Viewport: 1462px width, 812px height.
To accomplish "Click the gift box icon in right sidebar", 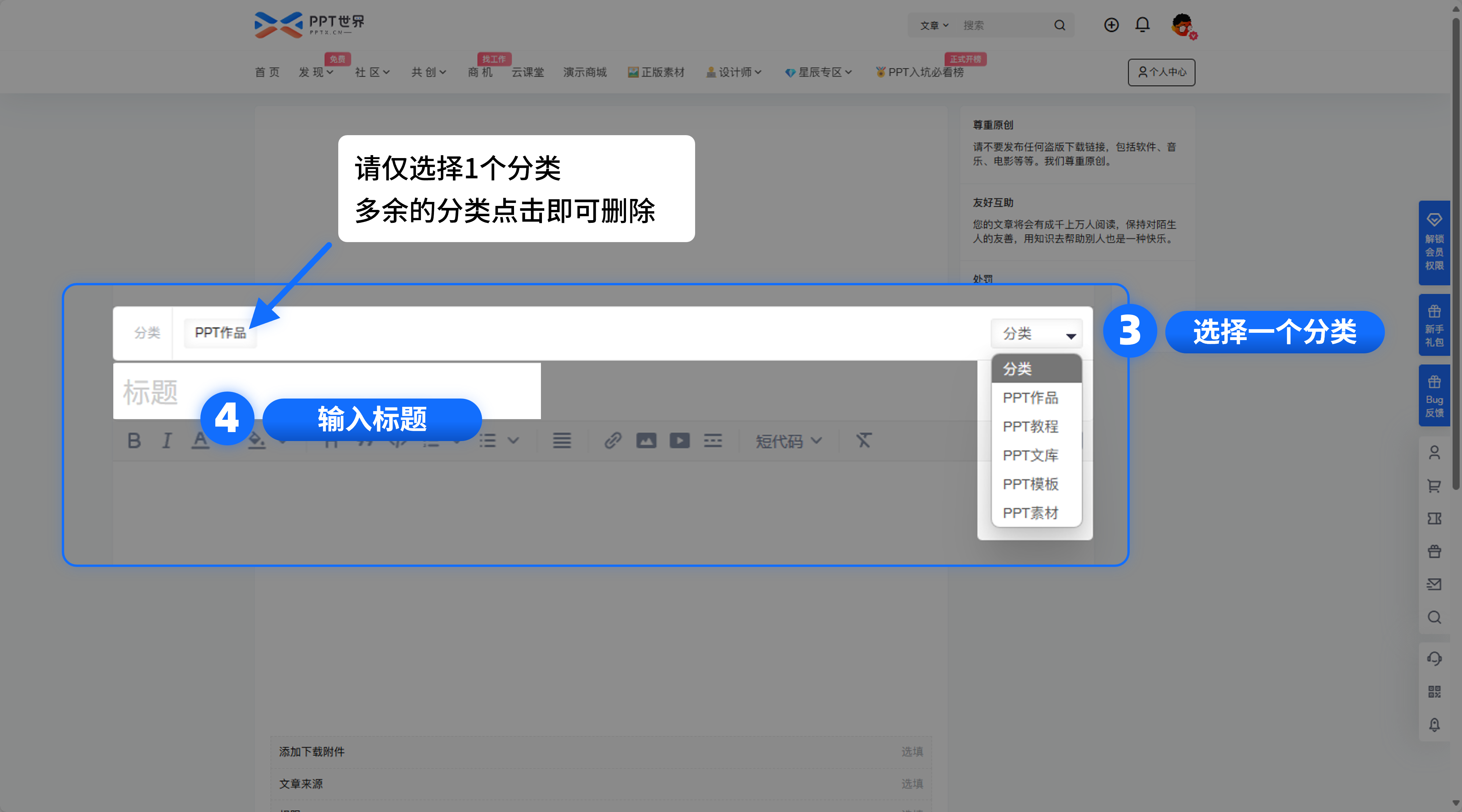I will tap(1434, 552).
